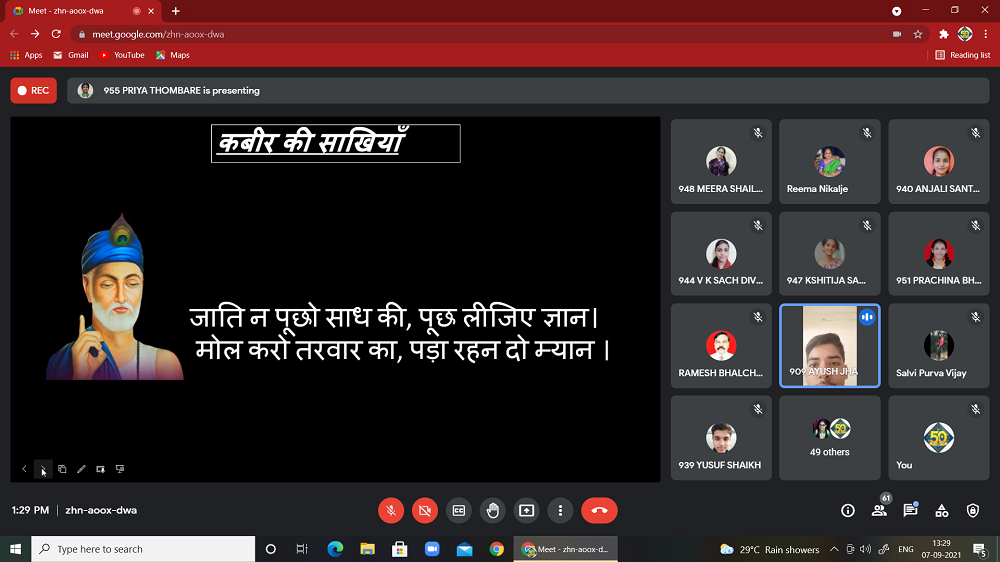Turn on camera in Meet
Screen dimensions: 1000x562
[425, 510]
